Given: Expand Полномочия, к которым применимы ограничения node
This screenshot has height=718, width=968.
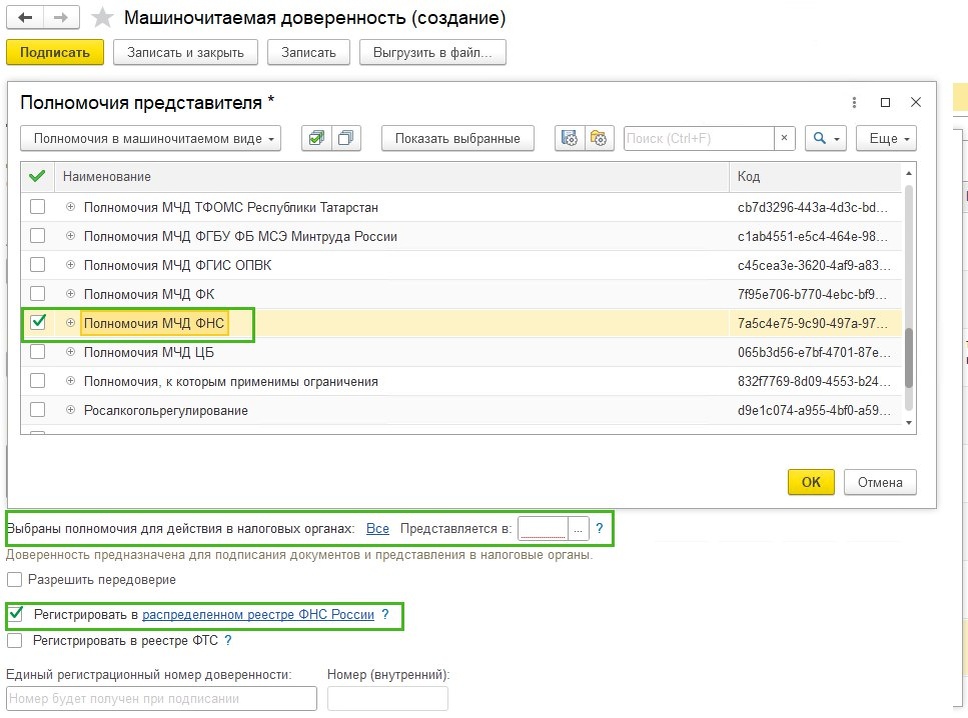Looking at the screenshot, I should click(x=70, y=381).
